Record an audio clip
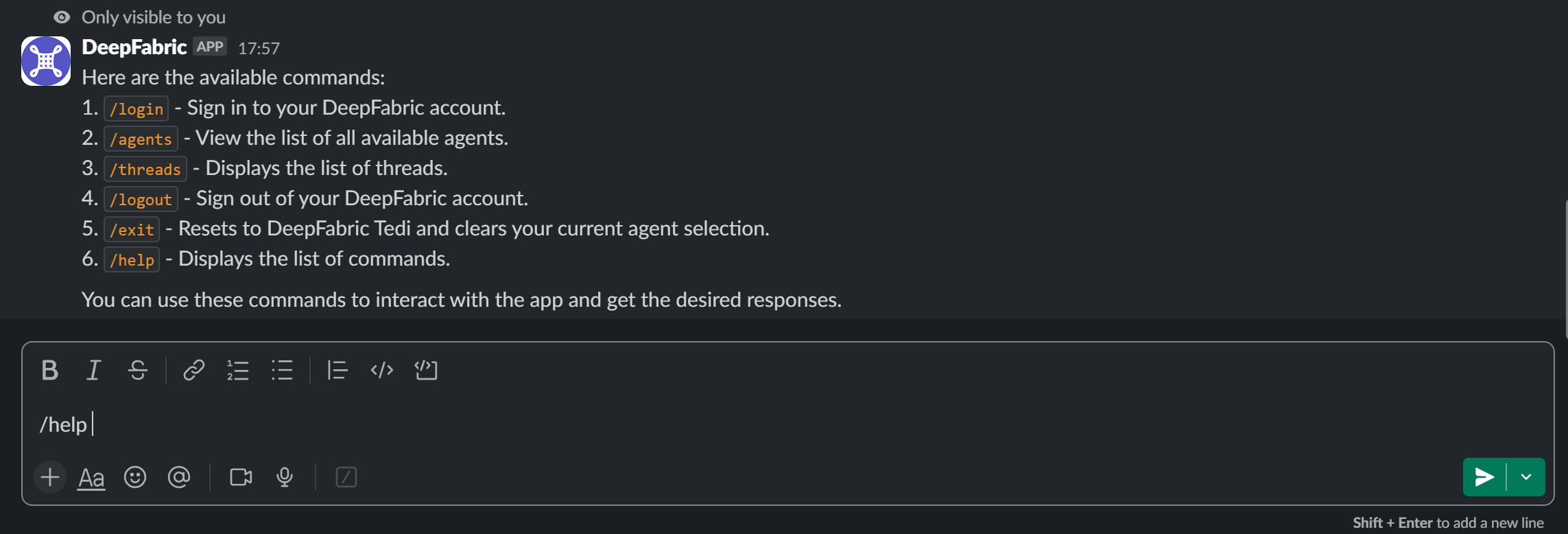This screenshot has width=1568, height=534. [285, 477]
